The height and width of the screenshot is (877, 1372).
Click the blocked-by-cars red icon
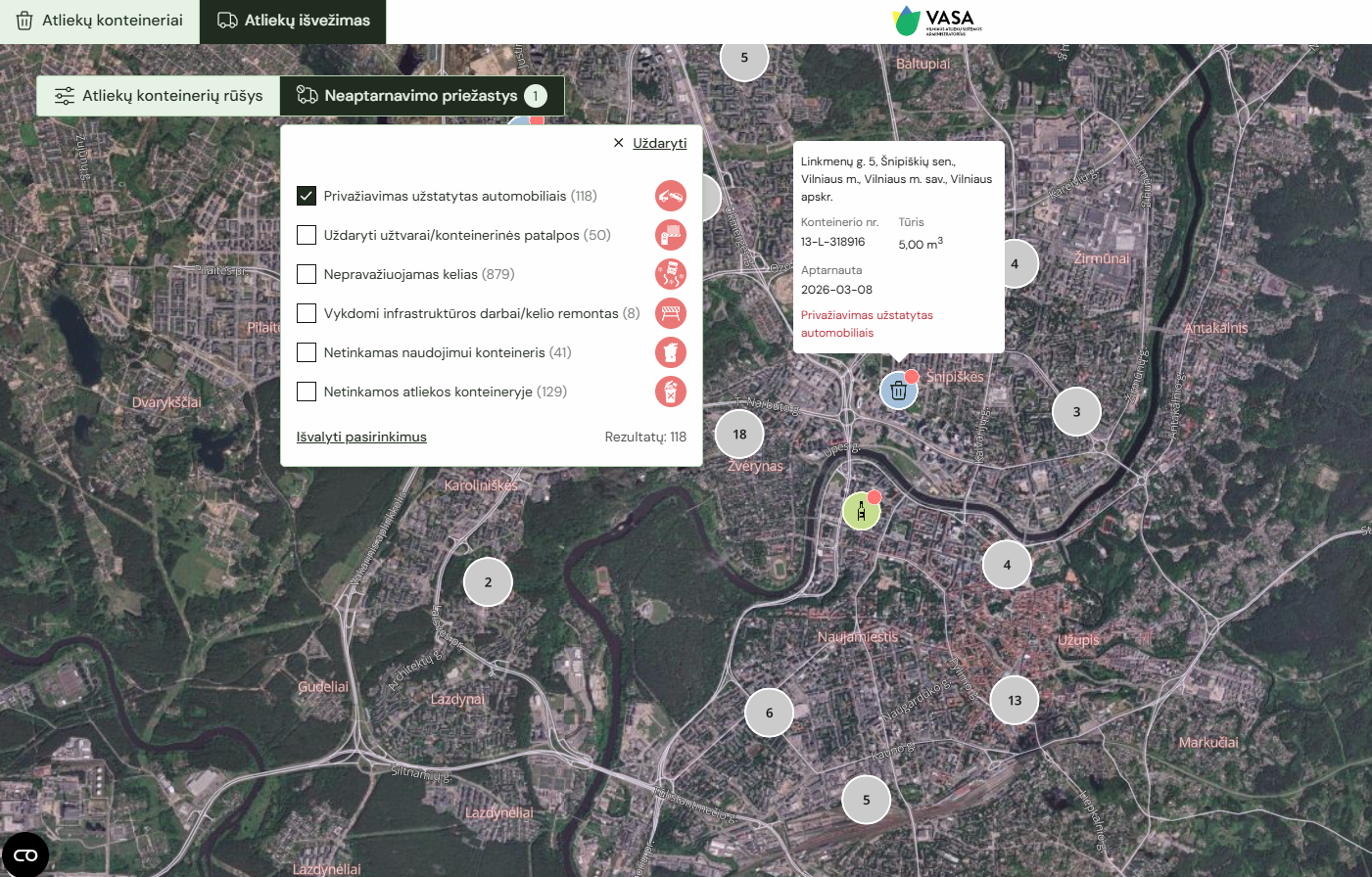click(x=670, y=196)
